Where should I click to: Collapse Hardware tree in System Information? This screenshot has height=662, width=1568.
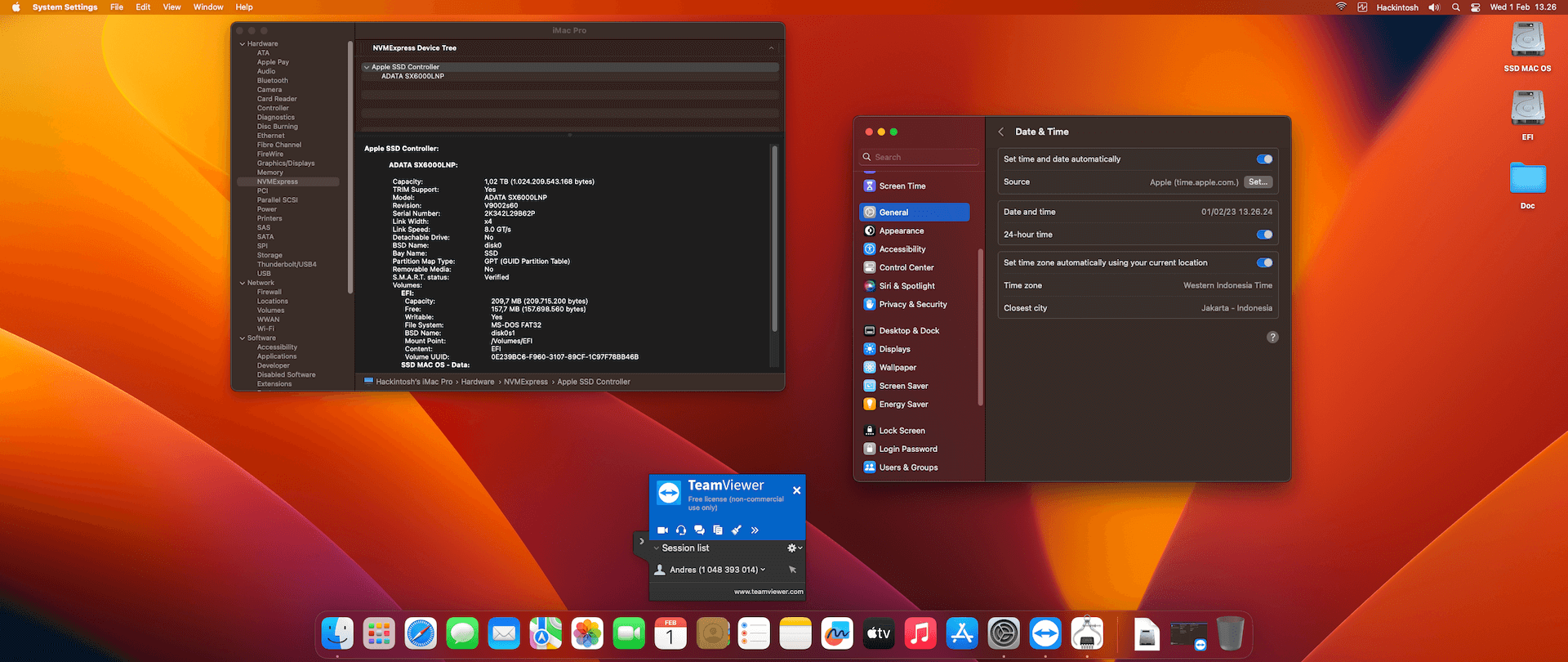click(x=243, y=44)
